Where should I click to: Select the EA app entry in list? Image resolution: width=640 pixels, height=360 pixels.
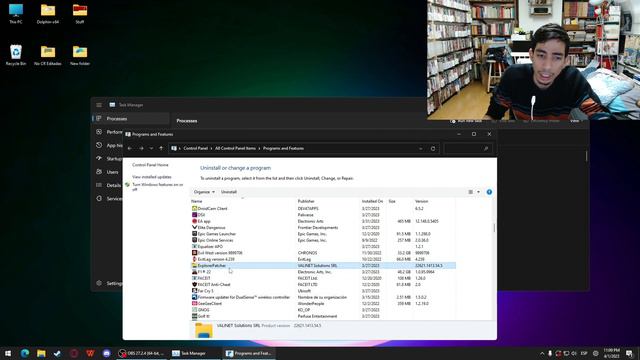pos(323,221)
